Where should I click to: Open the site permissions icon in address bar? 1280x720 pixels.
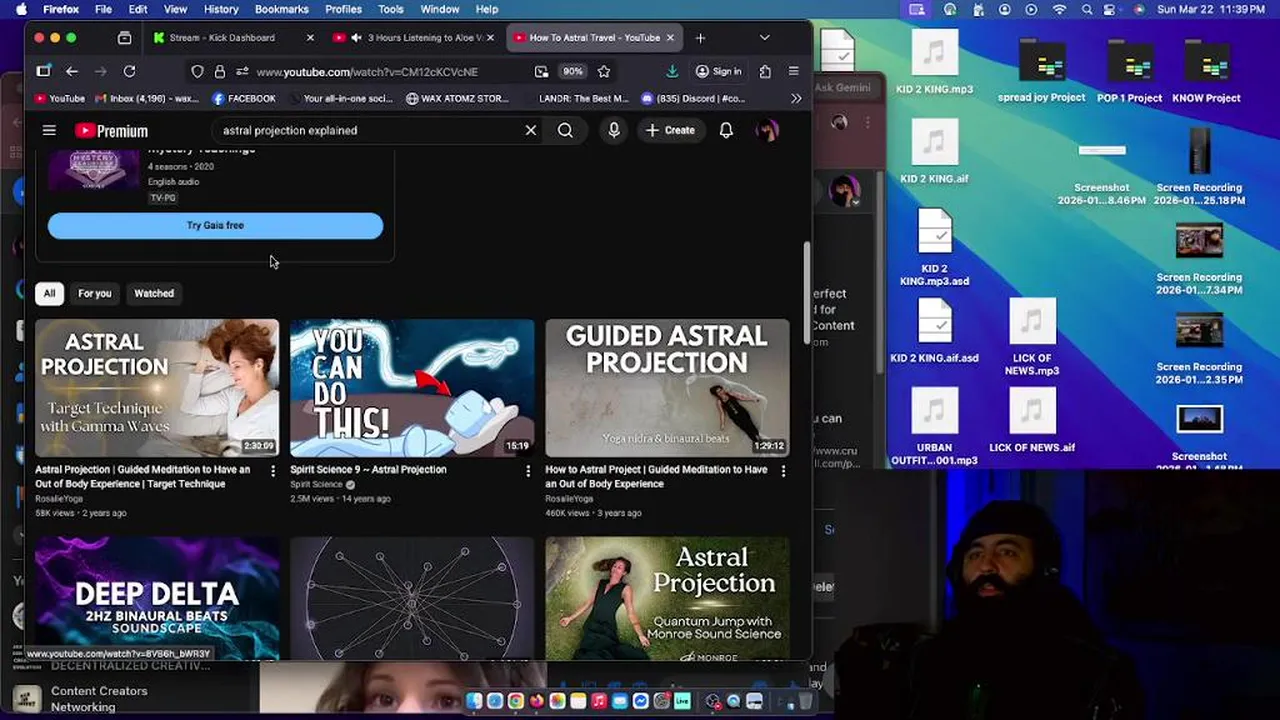point(242,71)
